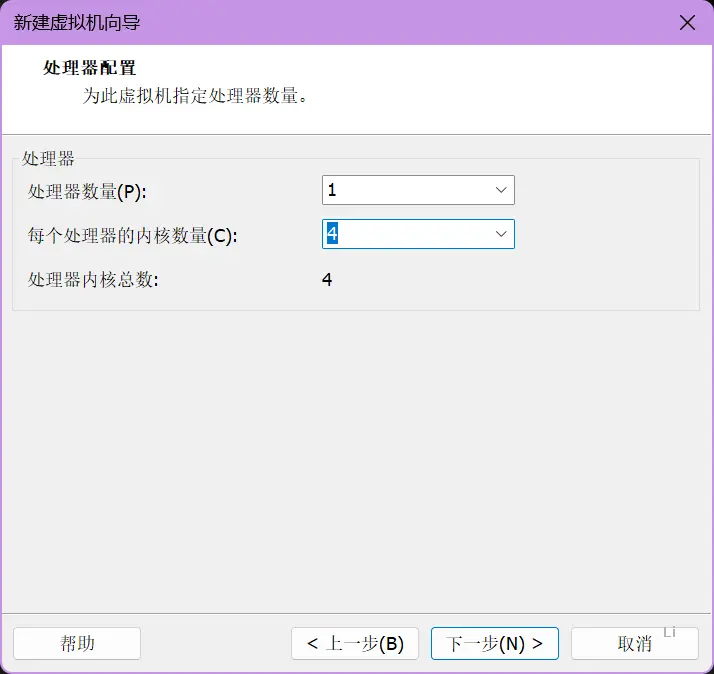Click the 新建虚拟机向导 title bar text
Image resolution: width=714 pixels, height=674 pixels.
pyautogui.click(x=76, y=22)
